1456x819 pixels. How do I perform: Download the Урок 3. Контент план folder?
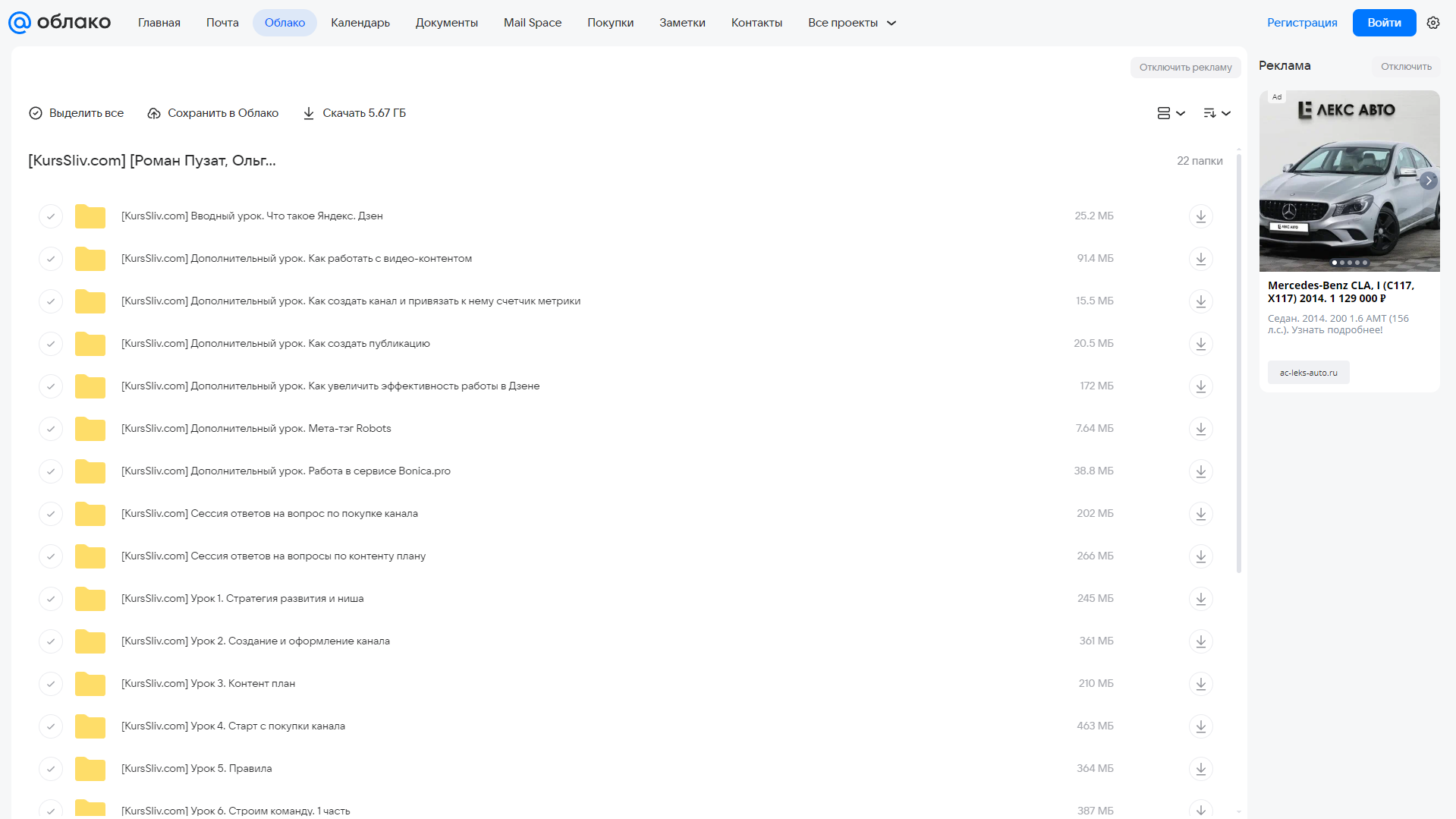[1200, 684]
